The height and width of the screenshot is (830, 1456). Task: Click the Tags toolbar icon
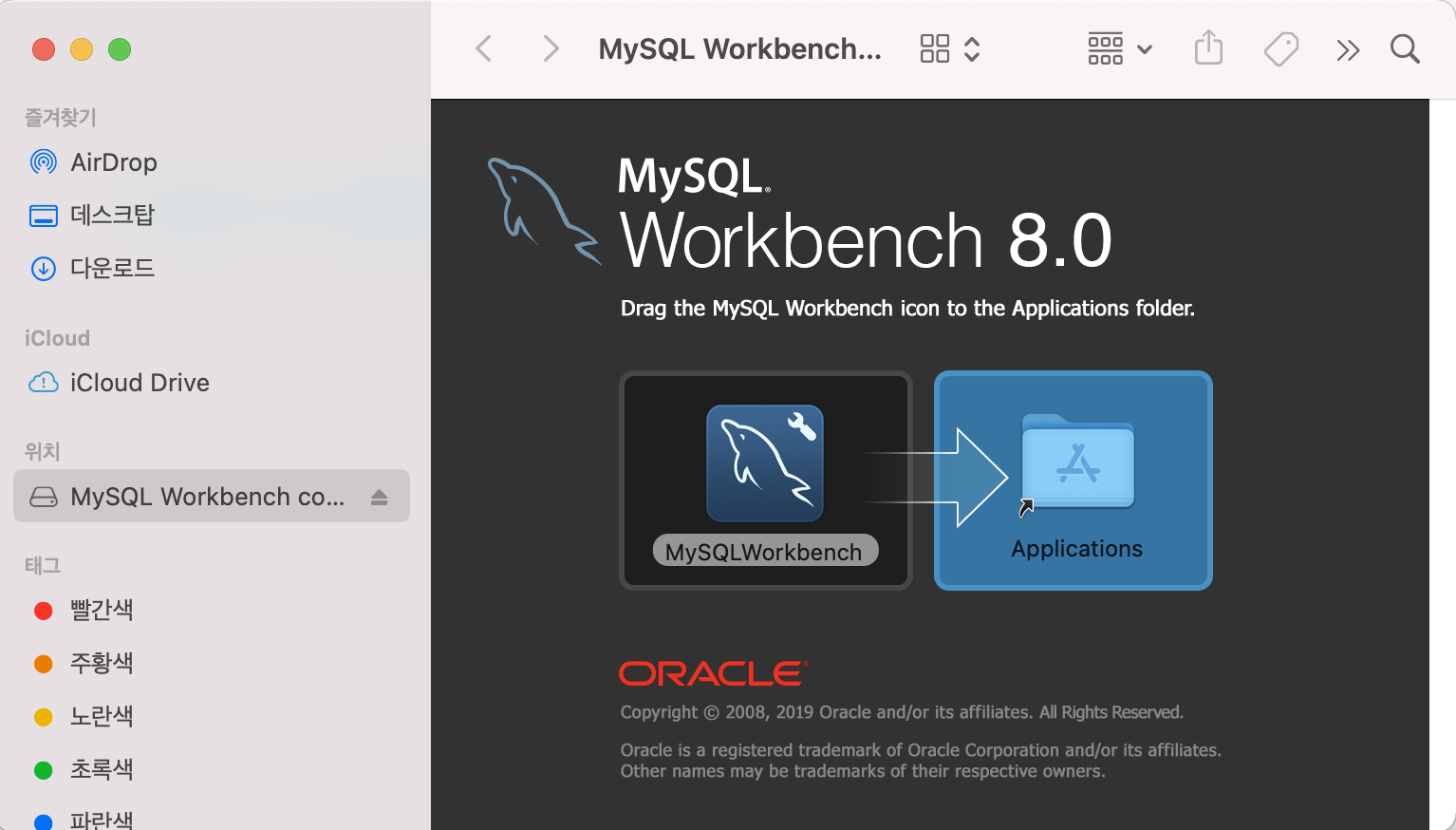1280,48
